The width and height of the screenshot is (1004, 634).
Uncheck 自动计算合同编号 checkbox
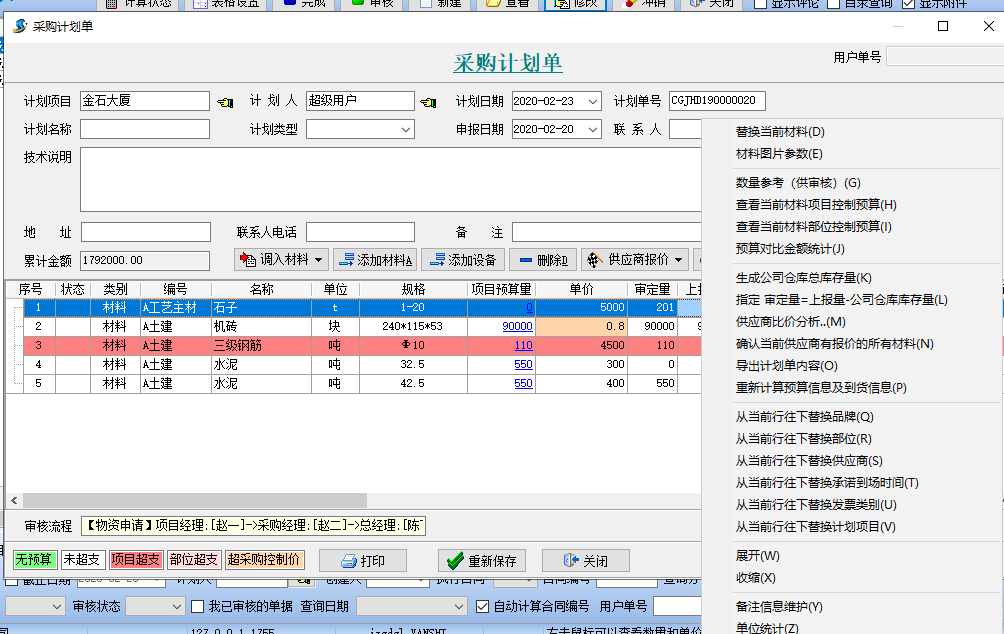(x=483, y=606)
